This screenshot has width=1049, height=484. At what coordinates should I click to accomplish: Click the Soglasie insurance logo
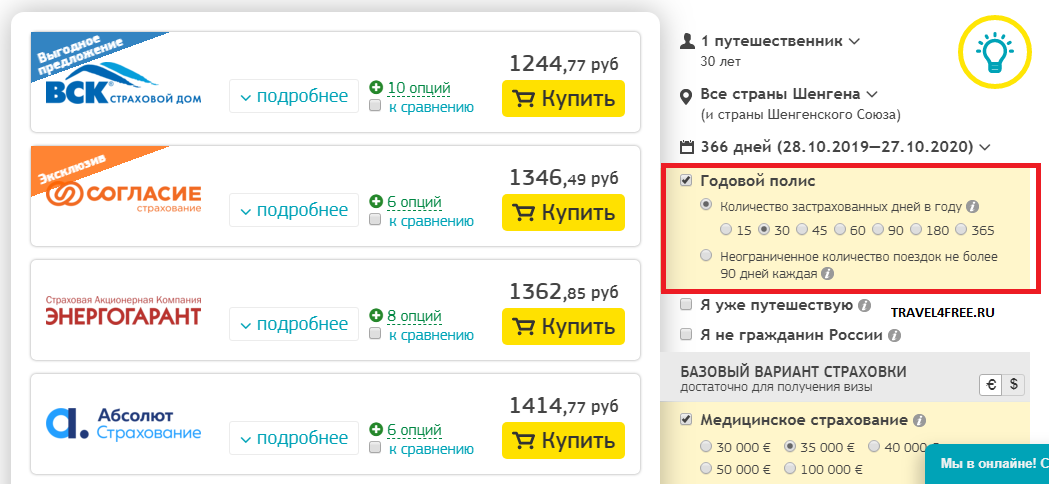pyautogui.click(x=125, y=194)
